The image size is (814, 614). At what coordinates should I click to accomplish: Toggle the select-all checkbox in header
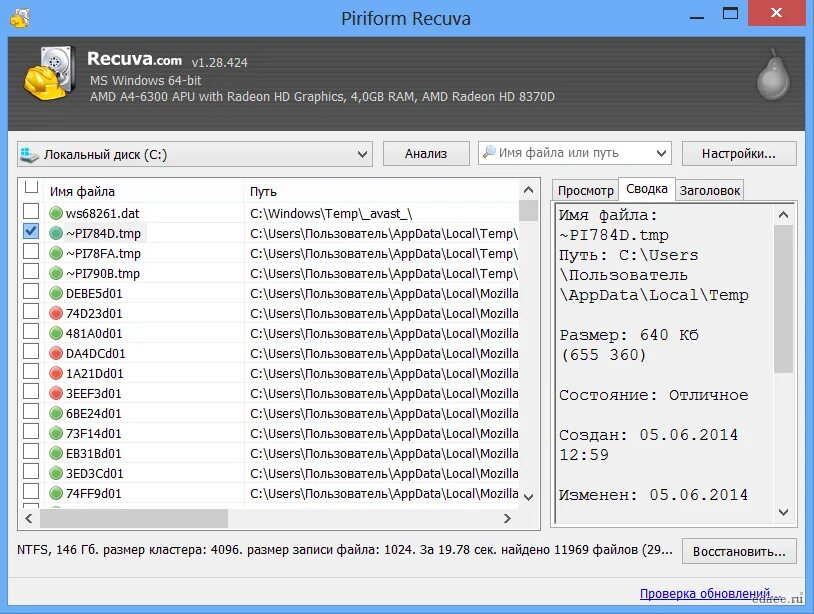pyautogui.click(x=31, y=186)
